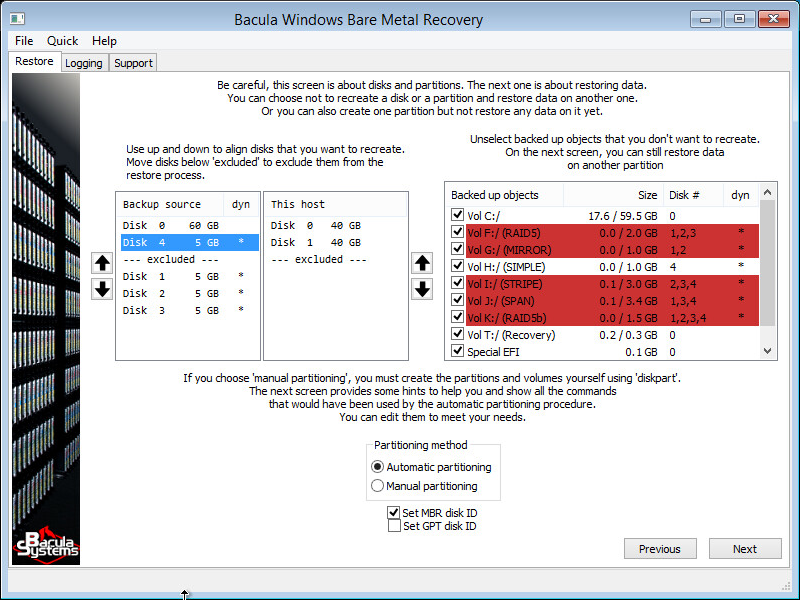Click size value 17.6 / 59.5 GB
The width and height of the screenshot is (800, 600).
pyautogui.click(x=622, y=216)
